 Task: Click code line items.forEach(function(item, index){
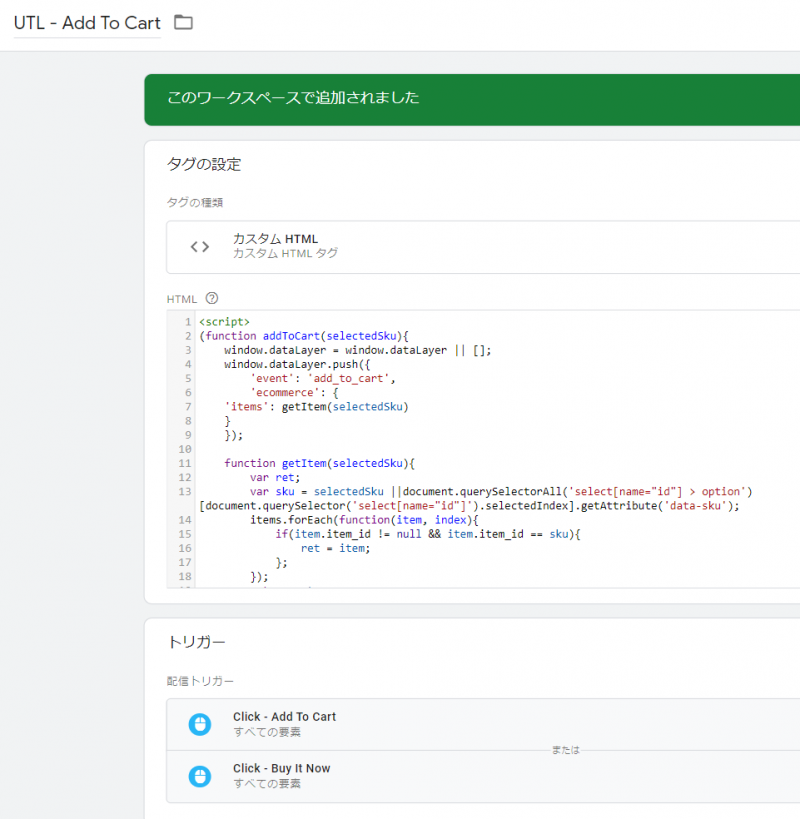pos(364,520)
